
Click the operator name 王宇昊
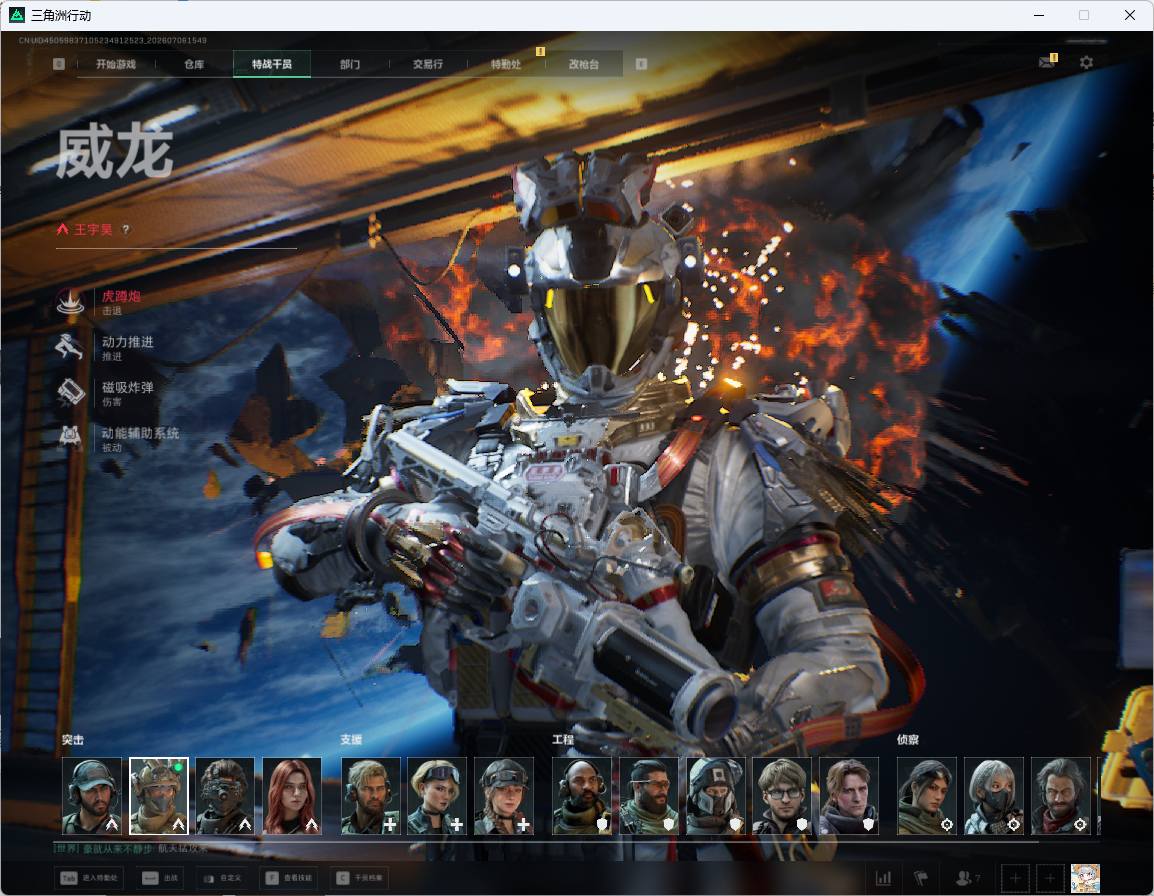click(93, 230)
